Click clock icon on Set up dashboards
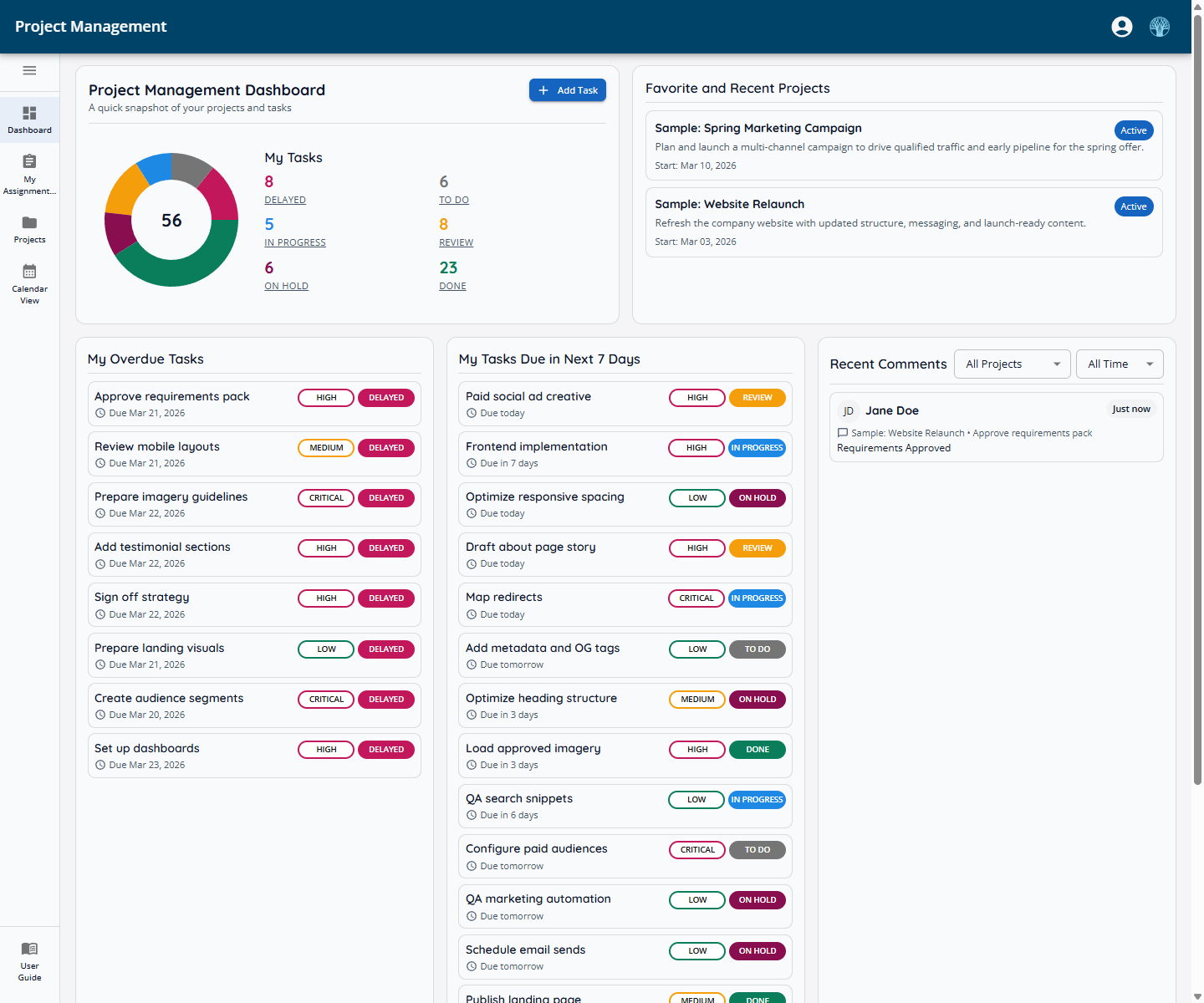Screen dimensions: 1204x1003 (x=100, y=765)
